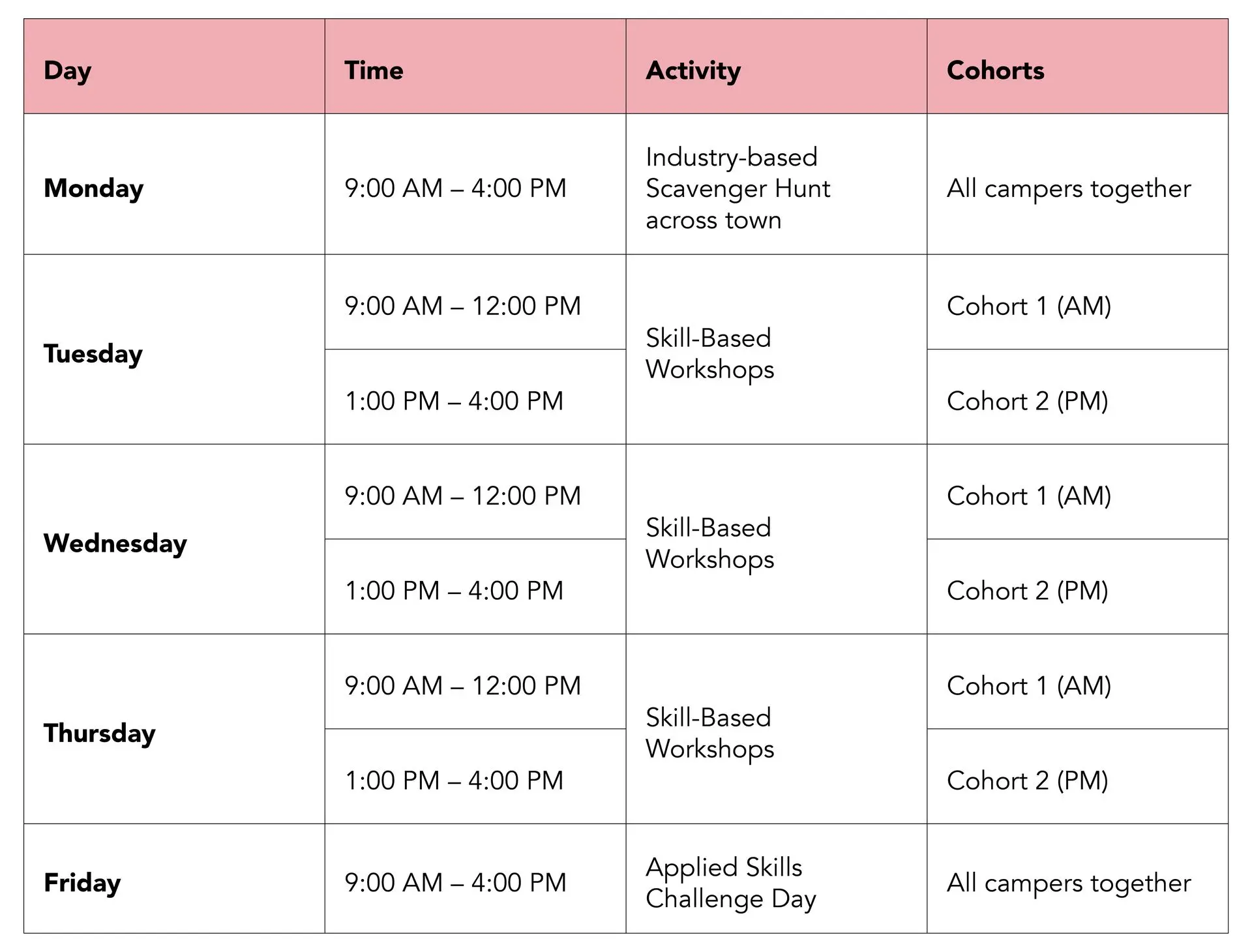The image size is (1252, 952).
Task: Click the Applied Skills Challenge Day cell
Action: [730, 882]
